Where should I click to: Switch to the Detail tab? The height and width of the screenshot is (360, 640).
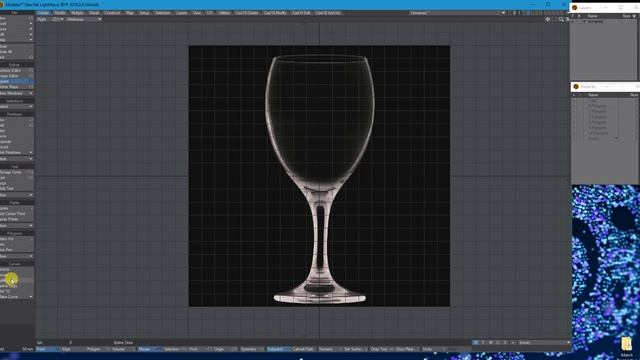pos(94,13)
